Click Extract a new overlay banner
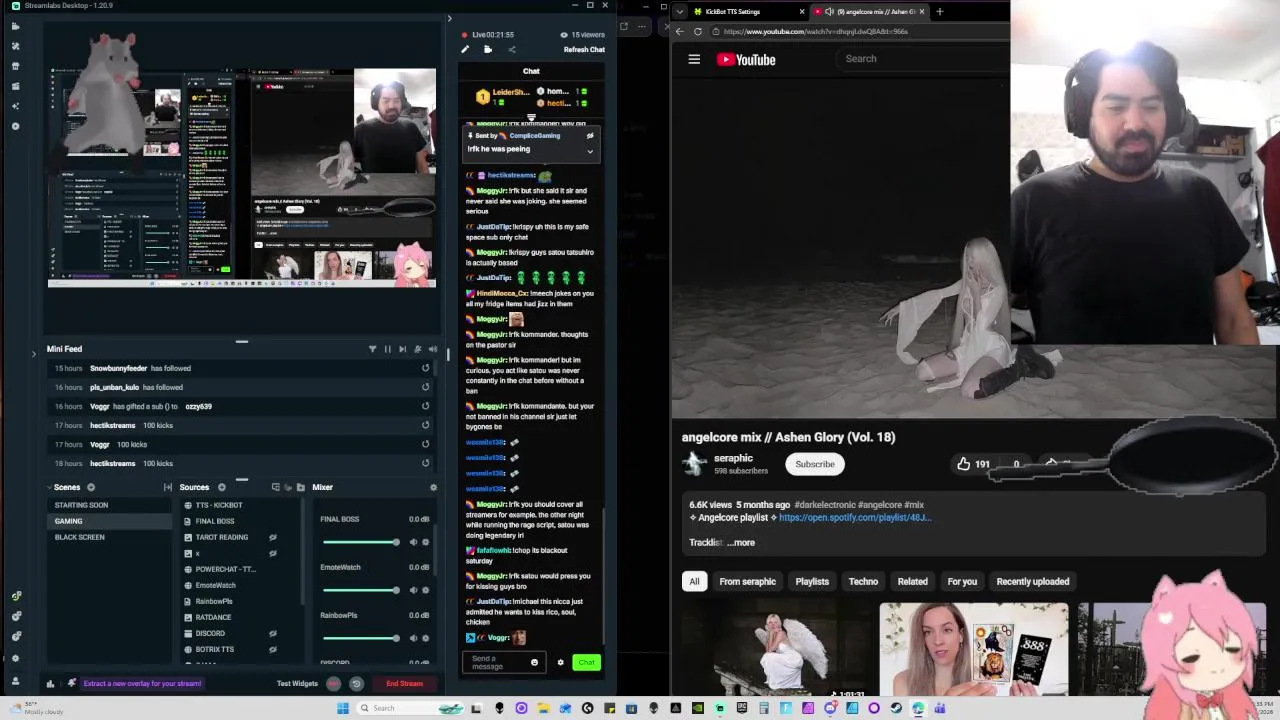The width and height of the screenshot is (1280, 720). coord(142,684)
